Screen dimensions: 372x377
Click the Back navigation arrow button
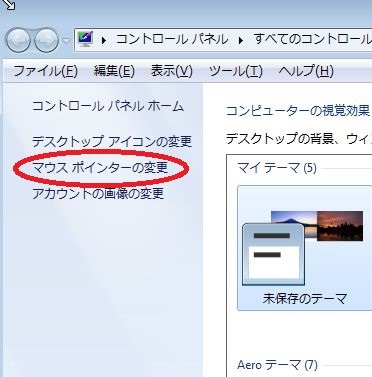[18, 40]
